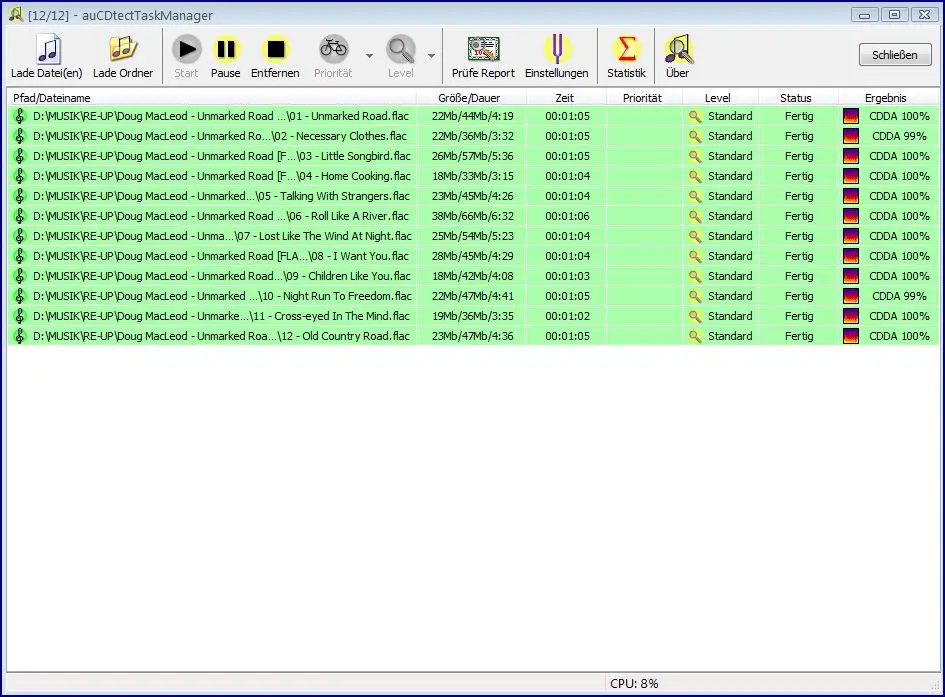Click Standard level in Talking With Strangers row
The height and width of the screenshot is (697, 945).
[x=730, y=196]
